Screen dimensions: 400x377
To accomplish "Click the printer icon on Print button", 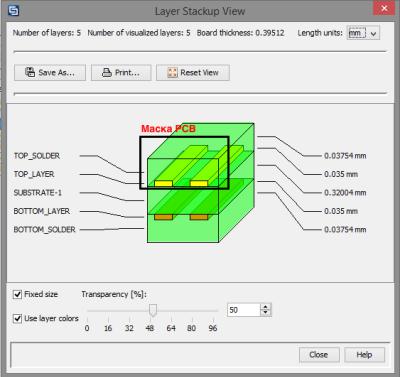I will tap(107, 72).
